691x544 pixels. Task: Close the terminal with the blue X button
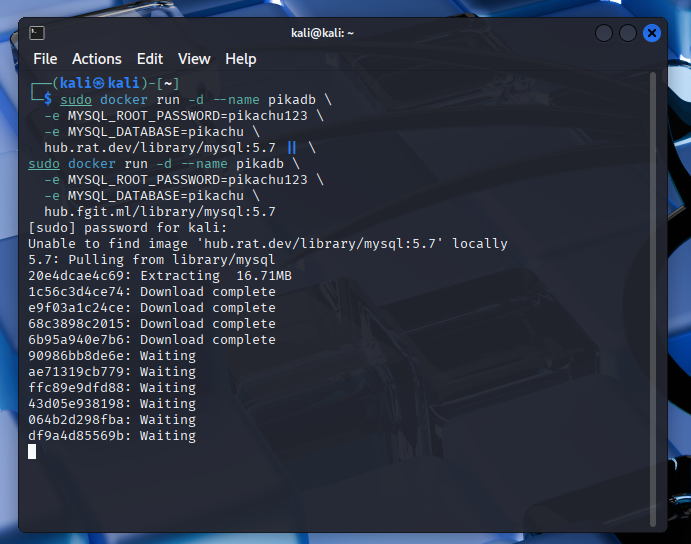click(652, 33)
